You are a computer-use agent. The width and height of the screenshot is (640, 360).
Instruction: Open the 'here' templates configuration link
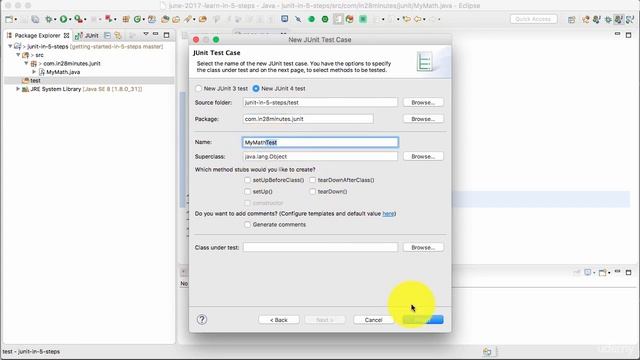tap(388, 213)
